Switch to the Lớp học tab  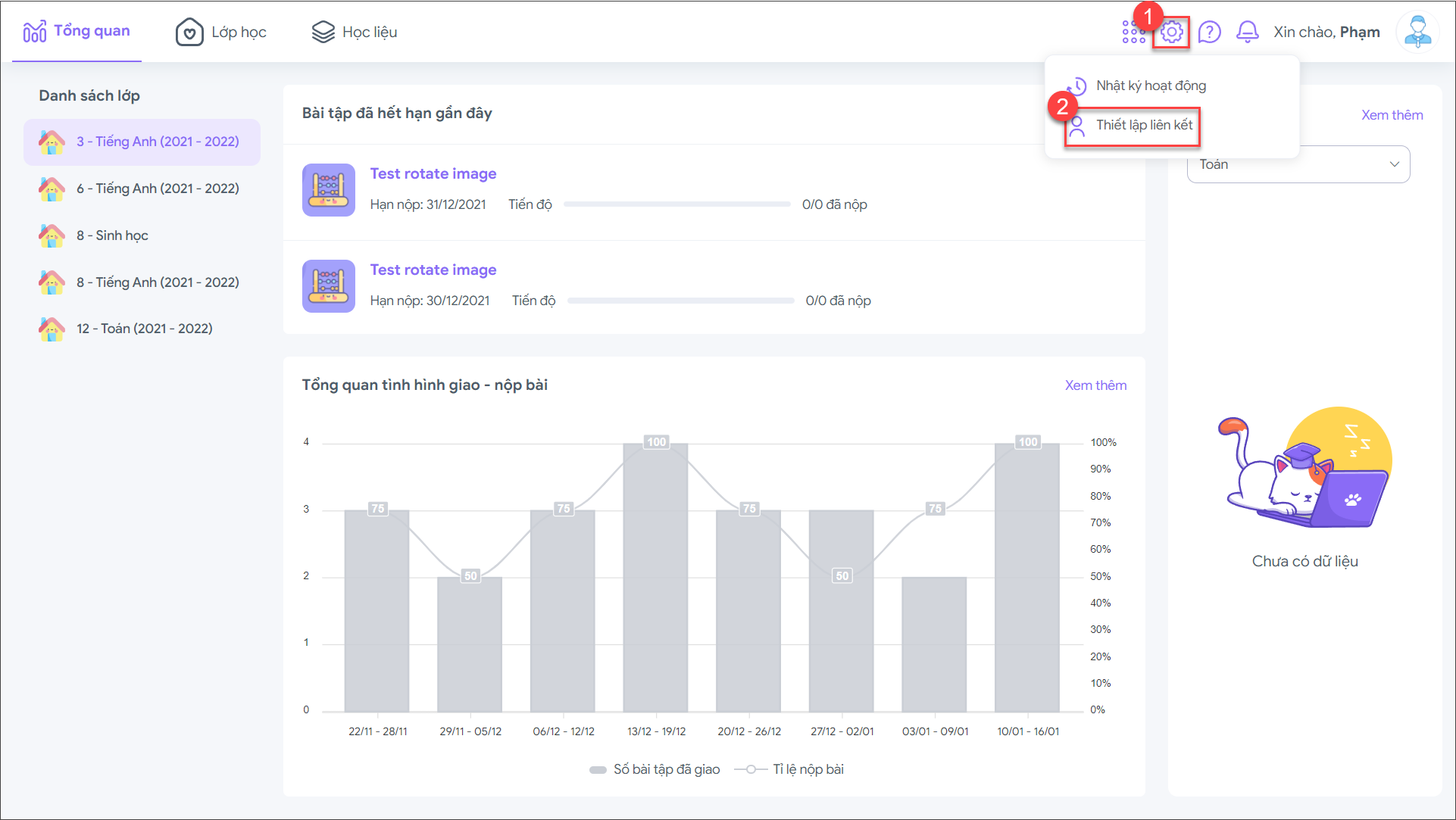click(x=221, y=33)
